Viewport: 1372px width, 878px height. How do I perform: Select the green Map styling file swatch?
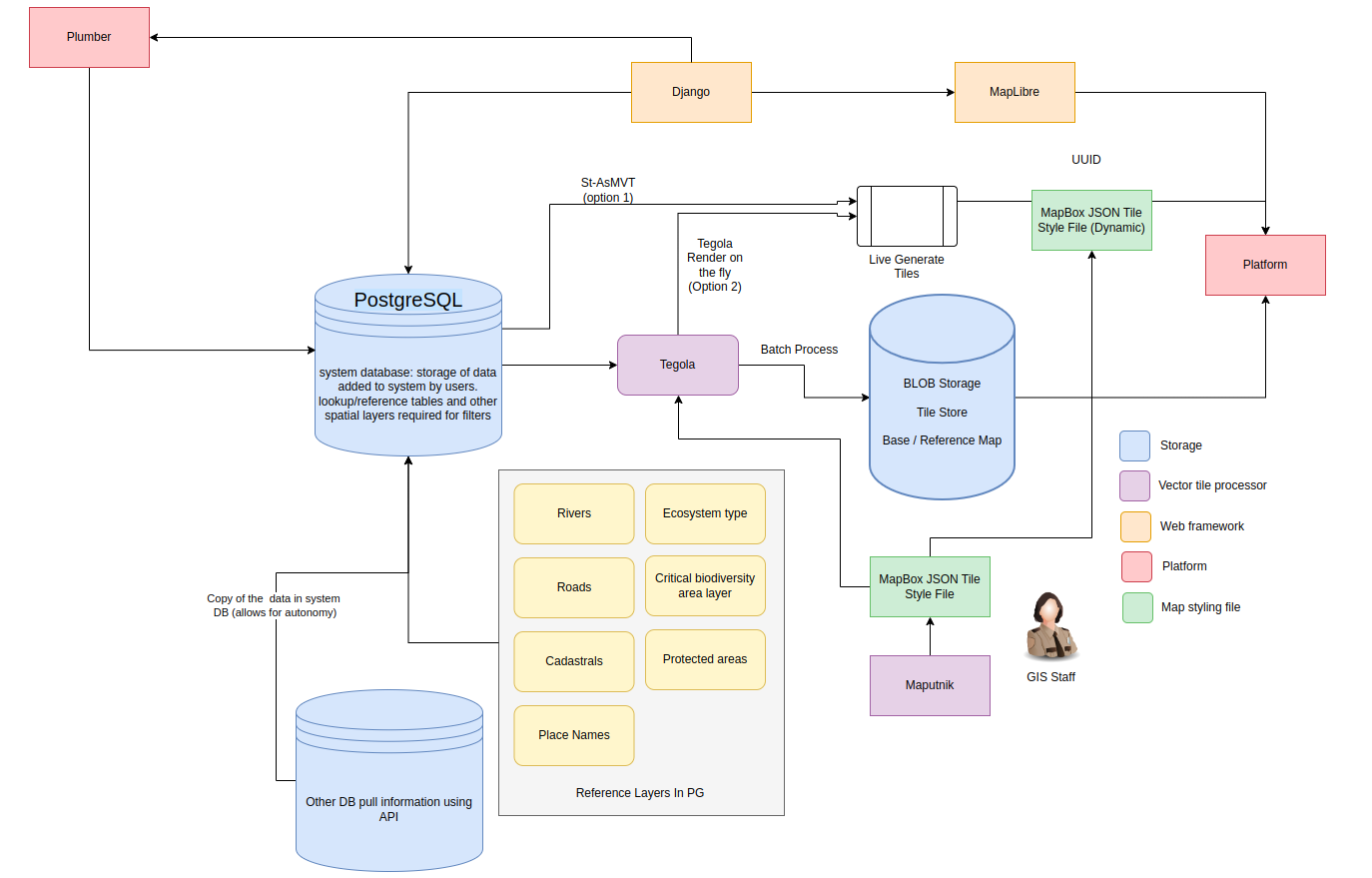(1137, 607)
